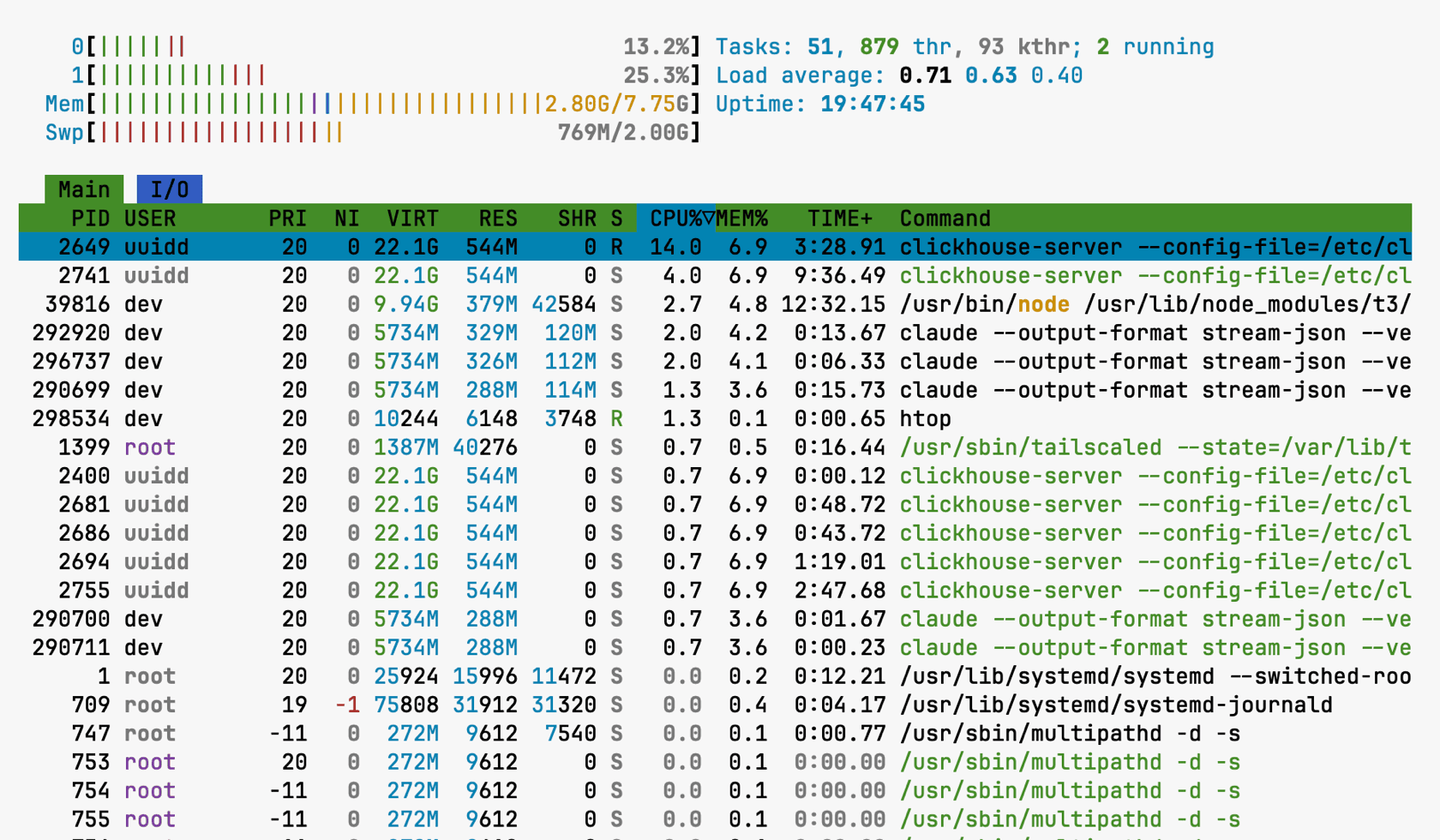
Task: Select multipathd process PID 753
Action: point(715,762)
